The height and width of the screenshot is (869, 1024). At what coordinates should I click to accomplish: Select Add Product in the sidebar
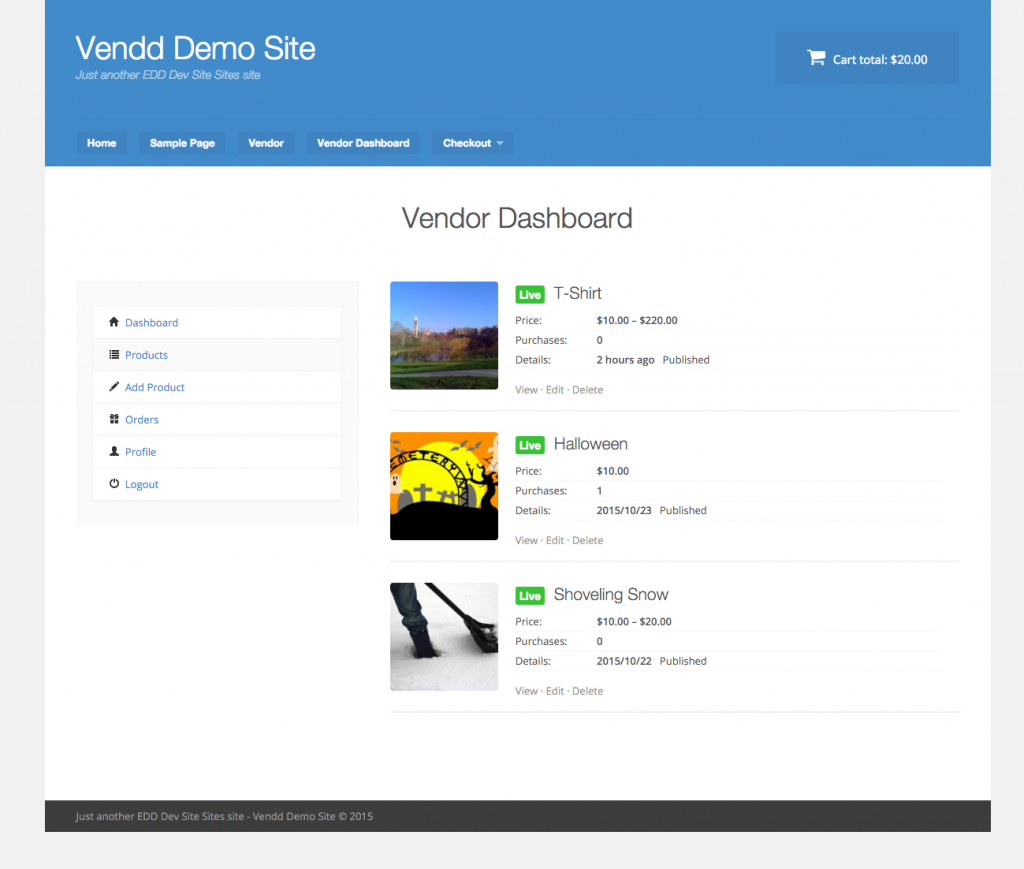[x=217, y=387]
